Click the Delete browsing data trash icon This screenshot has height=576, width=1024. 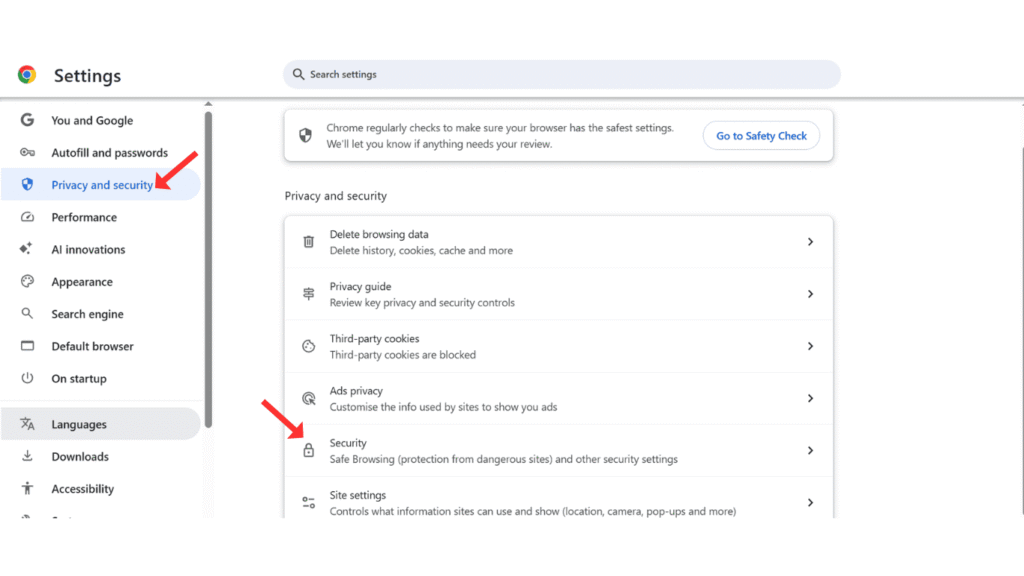coord(309,241)
